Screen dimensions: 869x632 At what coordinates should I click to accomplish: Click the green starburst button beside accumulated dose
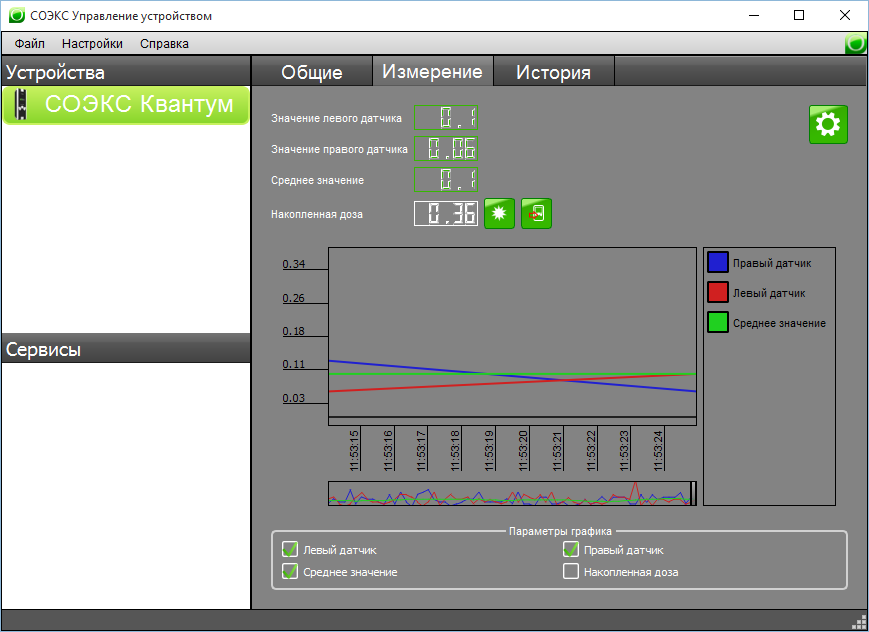click(x=499, y=213)
